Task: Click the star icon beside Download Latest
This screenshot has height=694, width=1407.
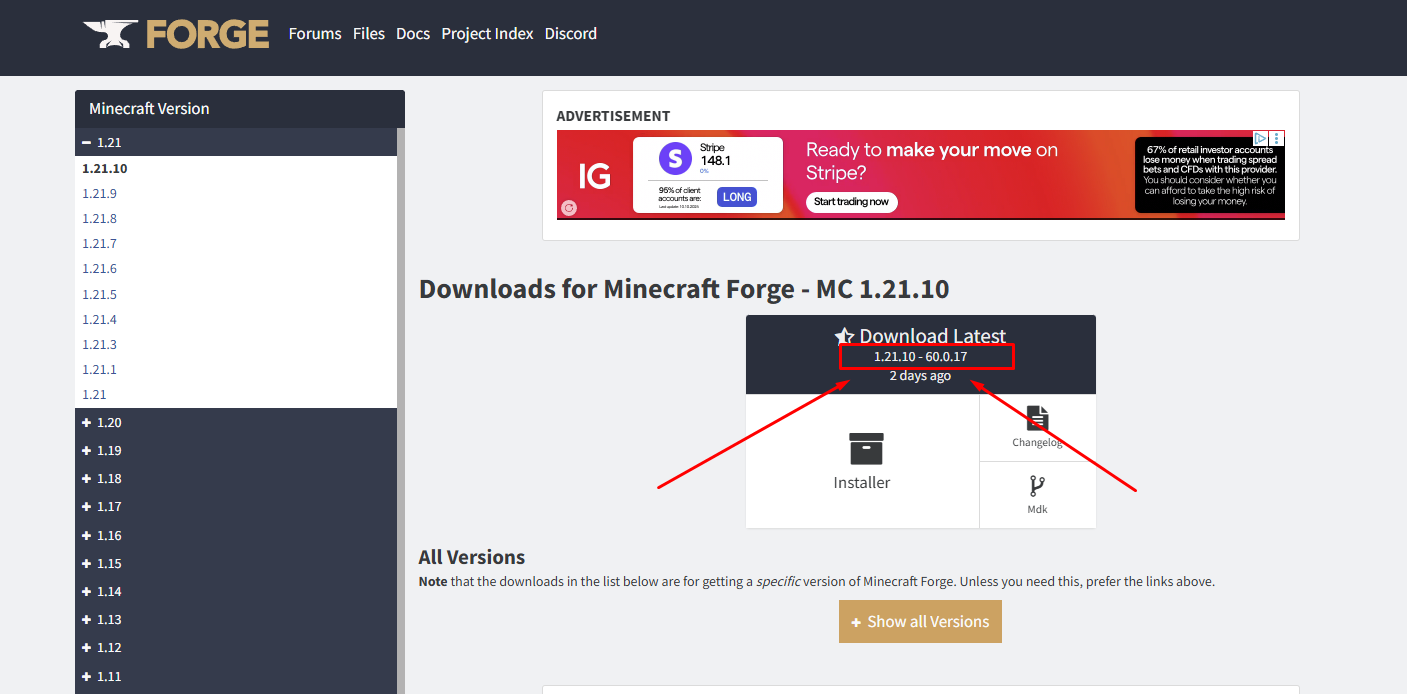Action: coord(845,337)
